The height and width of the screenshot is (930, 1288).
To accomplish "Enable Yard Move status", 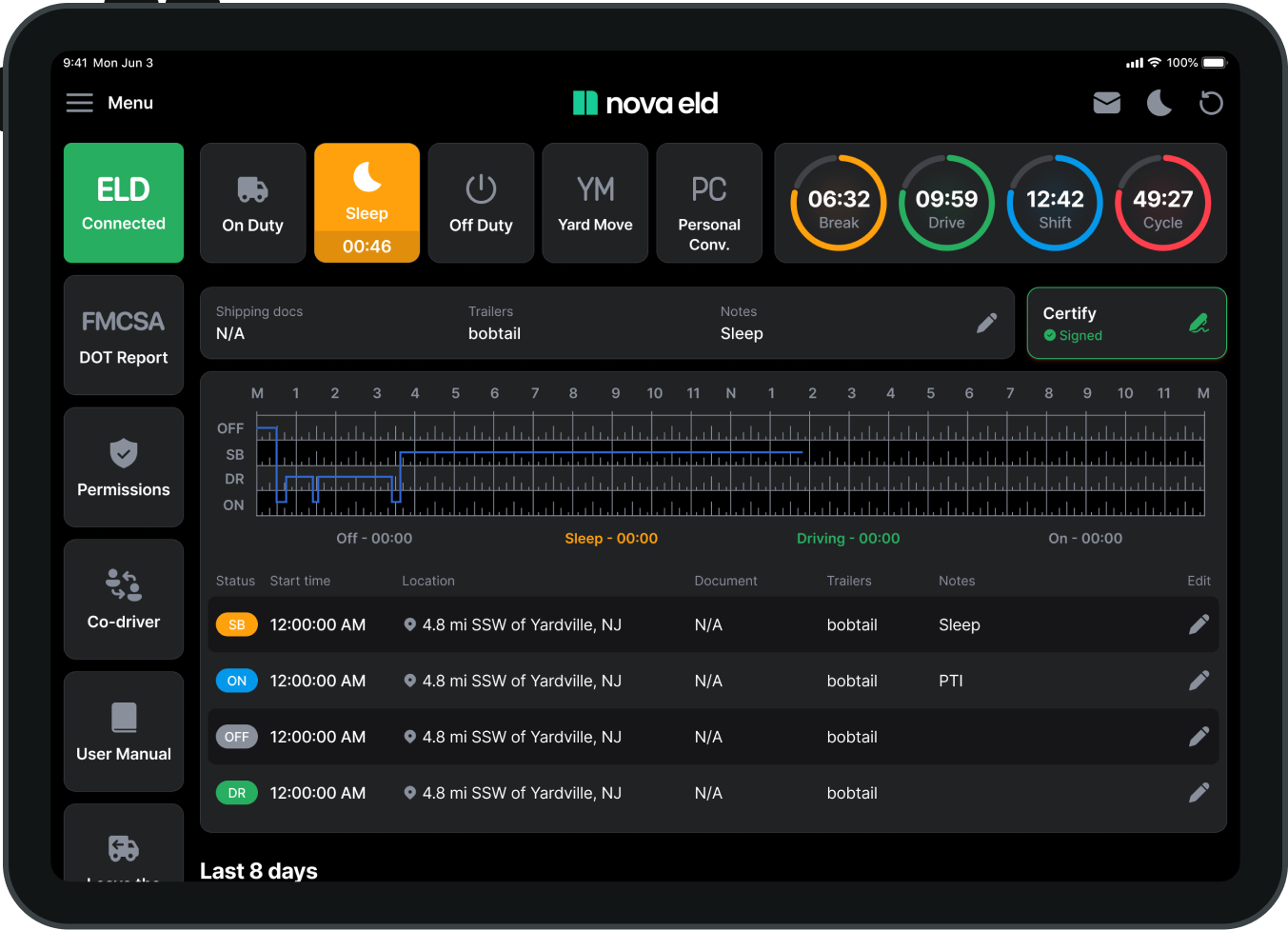I will point(595,203).
